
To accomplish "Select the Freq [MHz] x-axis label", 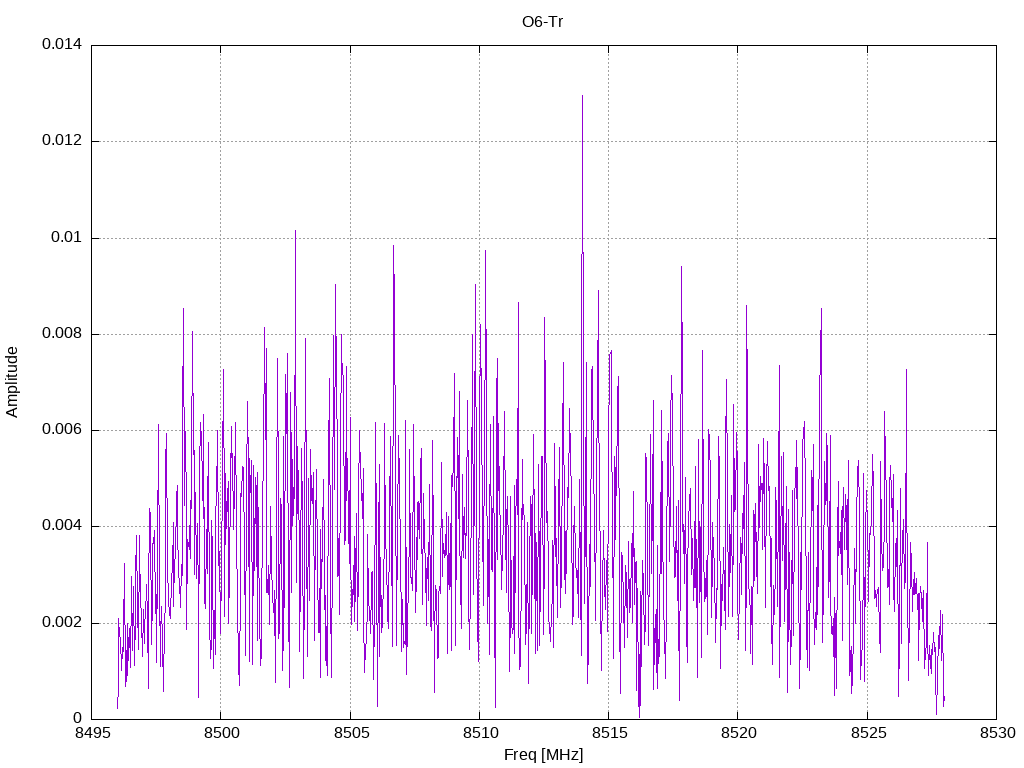I will pyautogui.click(x=543, y=755).
